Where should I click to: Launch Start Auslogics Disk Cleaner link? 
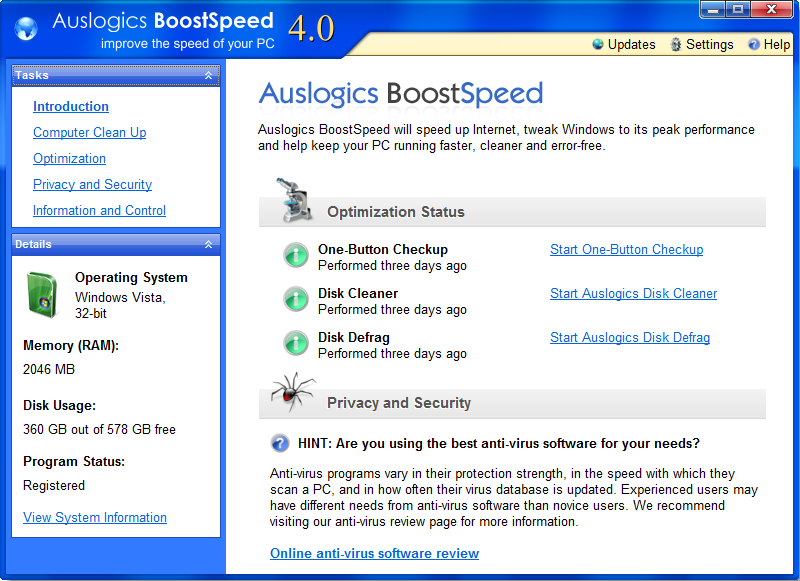point(633,293)
